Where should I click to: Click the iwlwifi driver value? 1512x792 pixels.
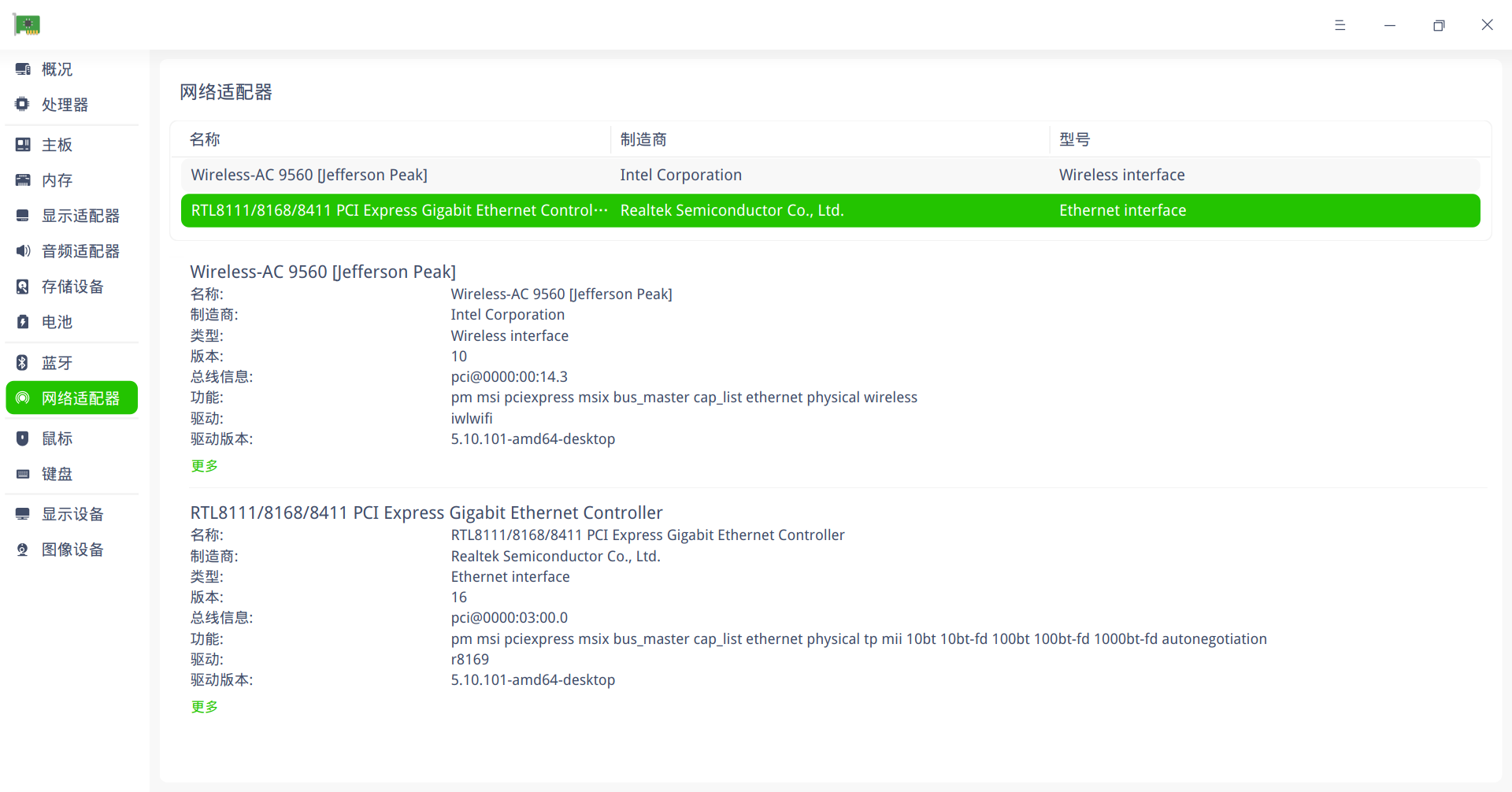472,418
